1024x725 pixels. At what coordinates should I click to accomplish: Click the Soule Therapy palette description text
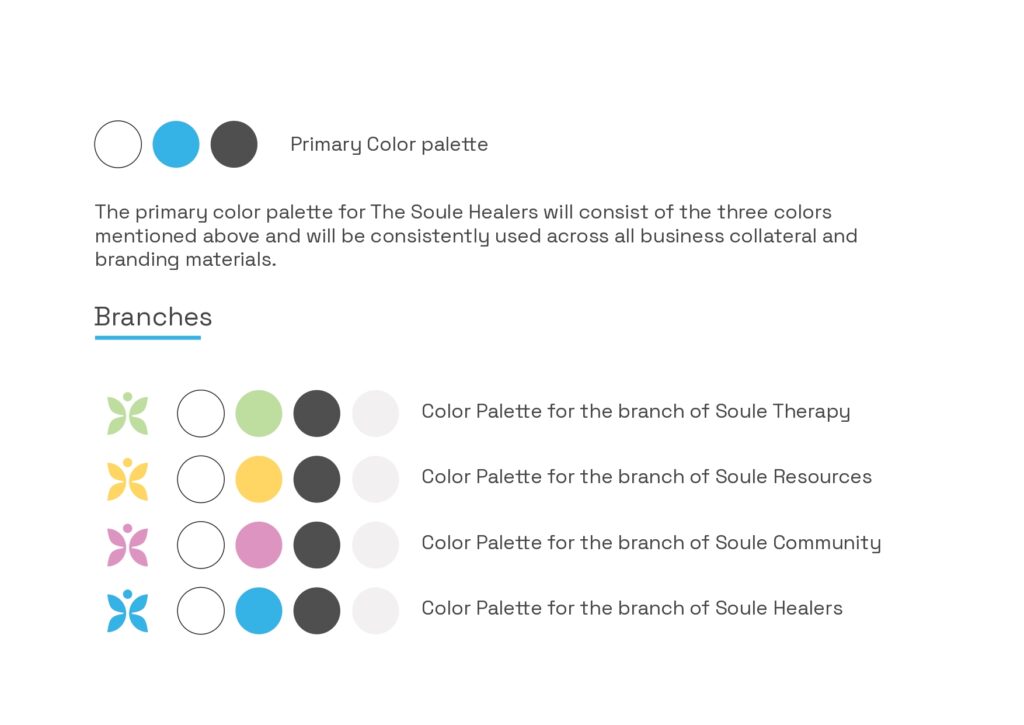tap(635, 411)
